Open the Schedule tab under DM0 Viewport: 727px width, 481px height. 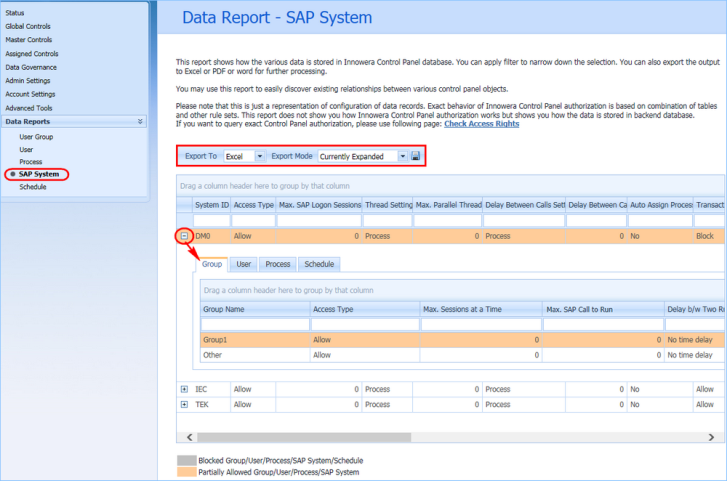point(319,264)
